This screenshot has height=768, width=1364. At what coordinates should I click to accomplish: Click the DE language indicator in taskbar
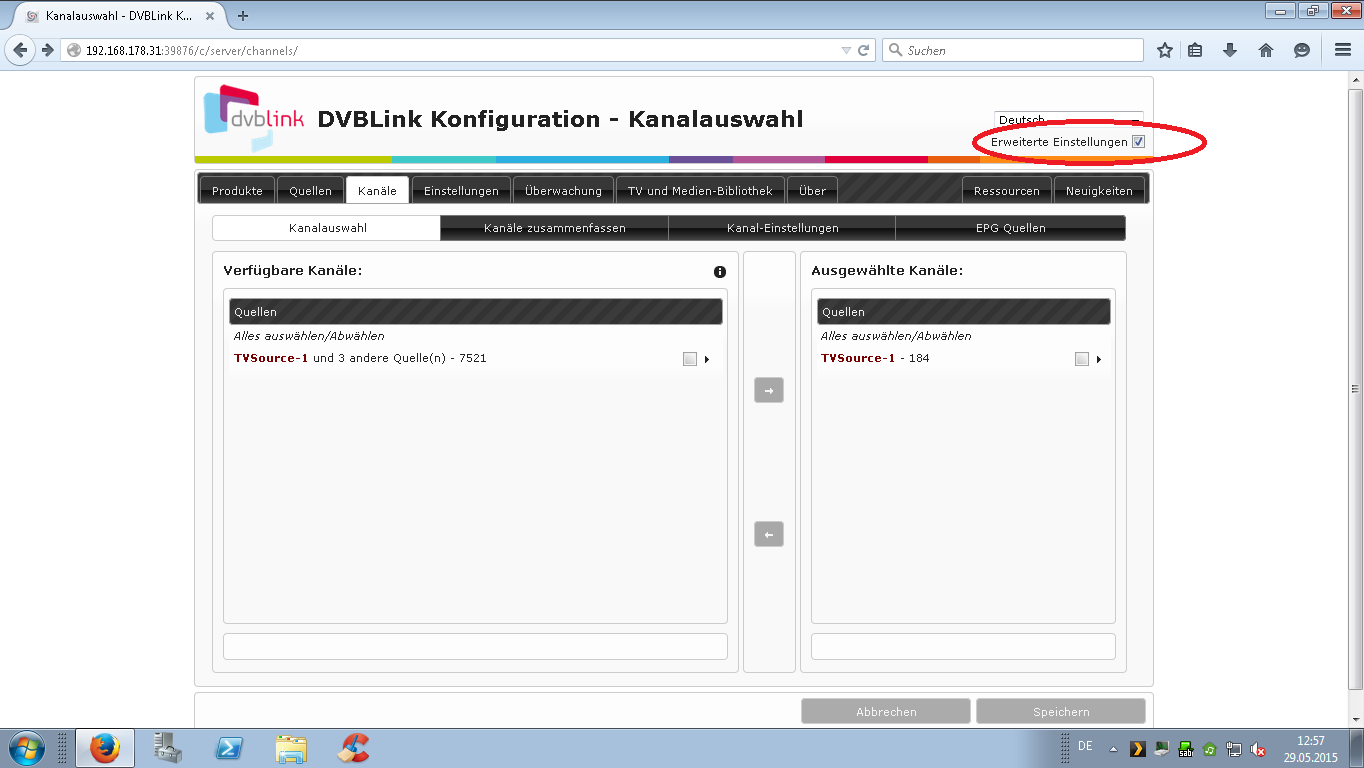tap(1085, 746)
